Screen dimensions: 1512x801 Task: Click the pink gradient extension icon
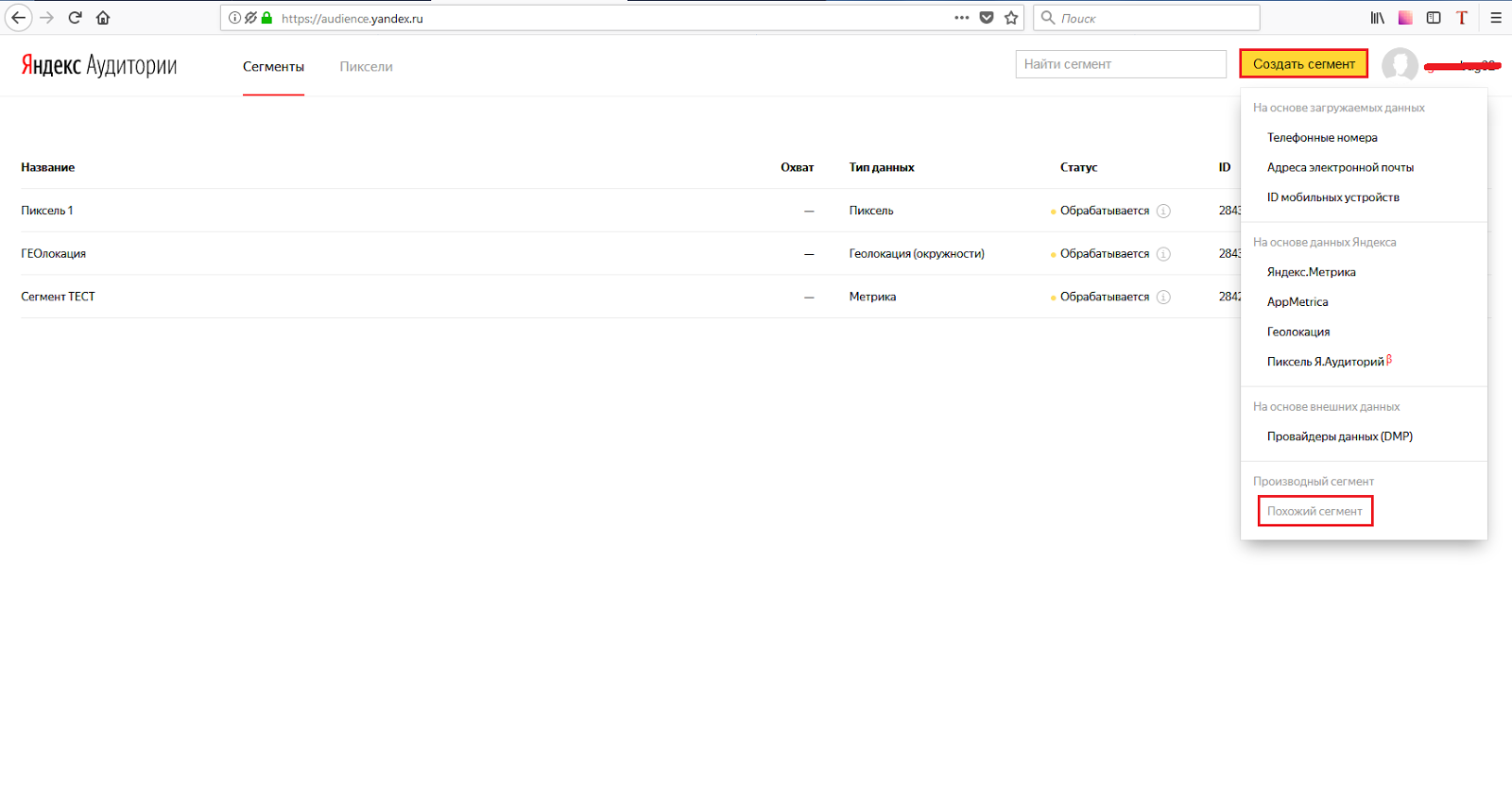(x=1406, y=18)
